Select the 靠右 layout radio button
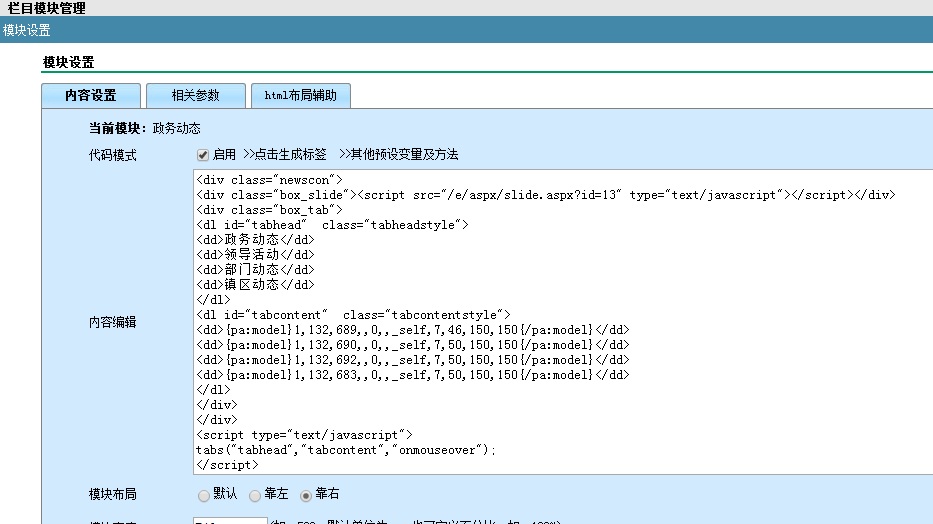 (x=306, y=495)
